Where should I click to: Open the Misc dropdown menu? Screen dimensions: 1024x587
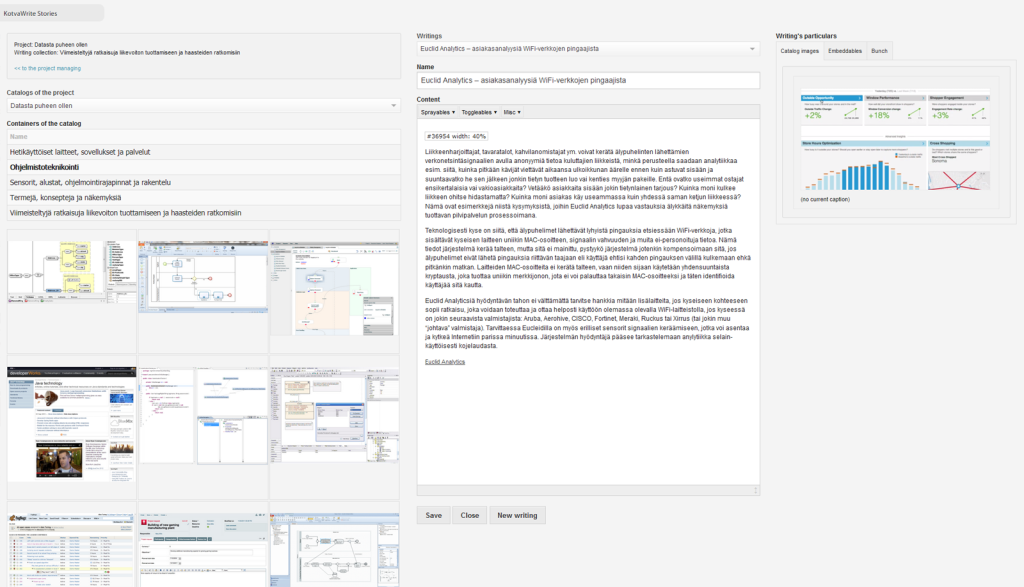(x=511, y=112)
